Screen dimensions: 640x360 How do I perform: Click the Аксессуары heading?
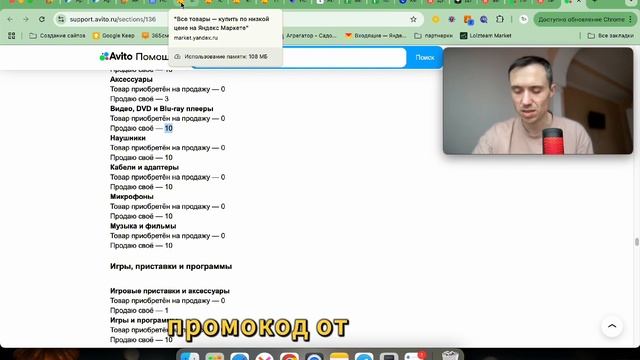pyautogui.click(x=131, y=79)
